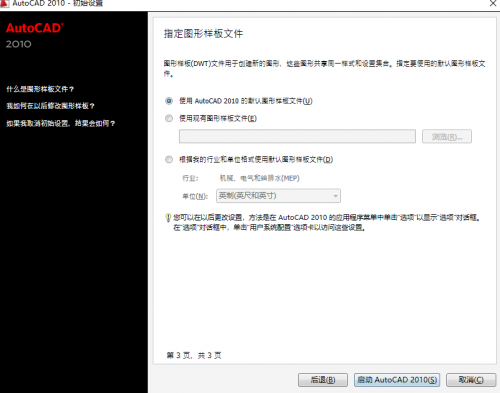Click the lightbulb tip icon
The width and height of the screenshot is (500, 393).
[x=168, y=218]
